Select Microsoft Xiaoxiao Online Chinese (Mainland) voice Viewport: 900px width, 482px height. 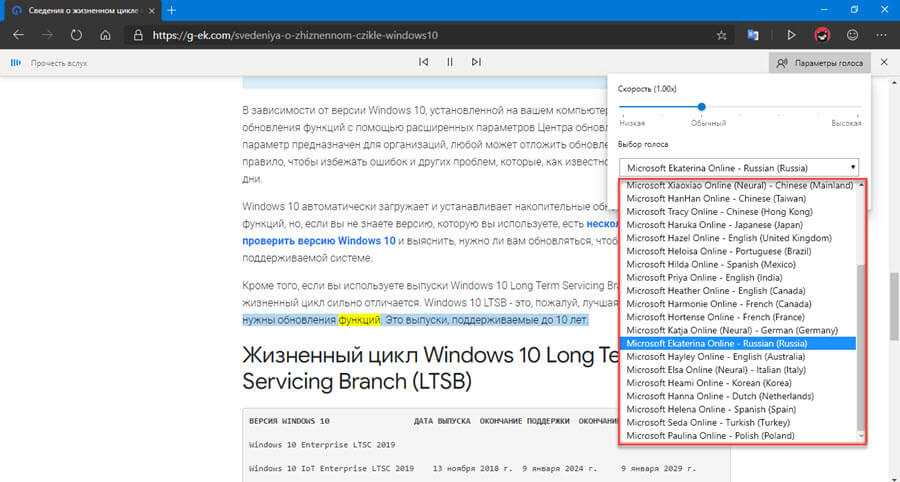click(x=739, y=185)
